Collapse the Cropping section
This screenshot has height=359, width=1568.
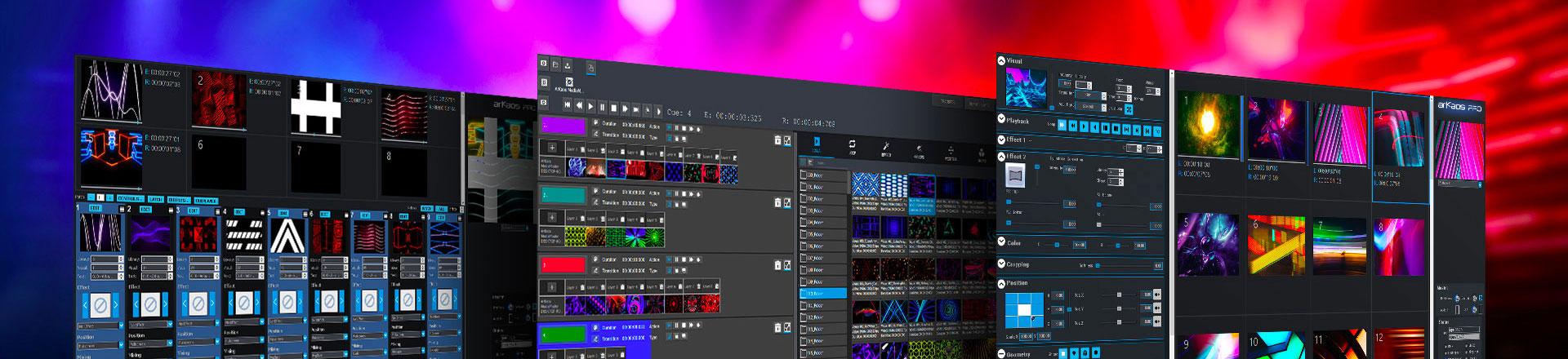click(1001, 264)
